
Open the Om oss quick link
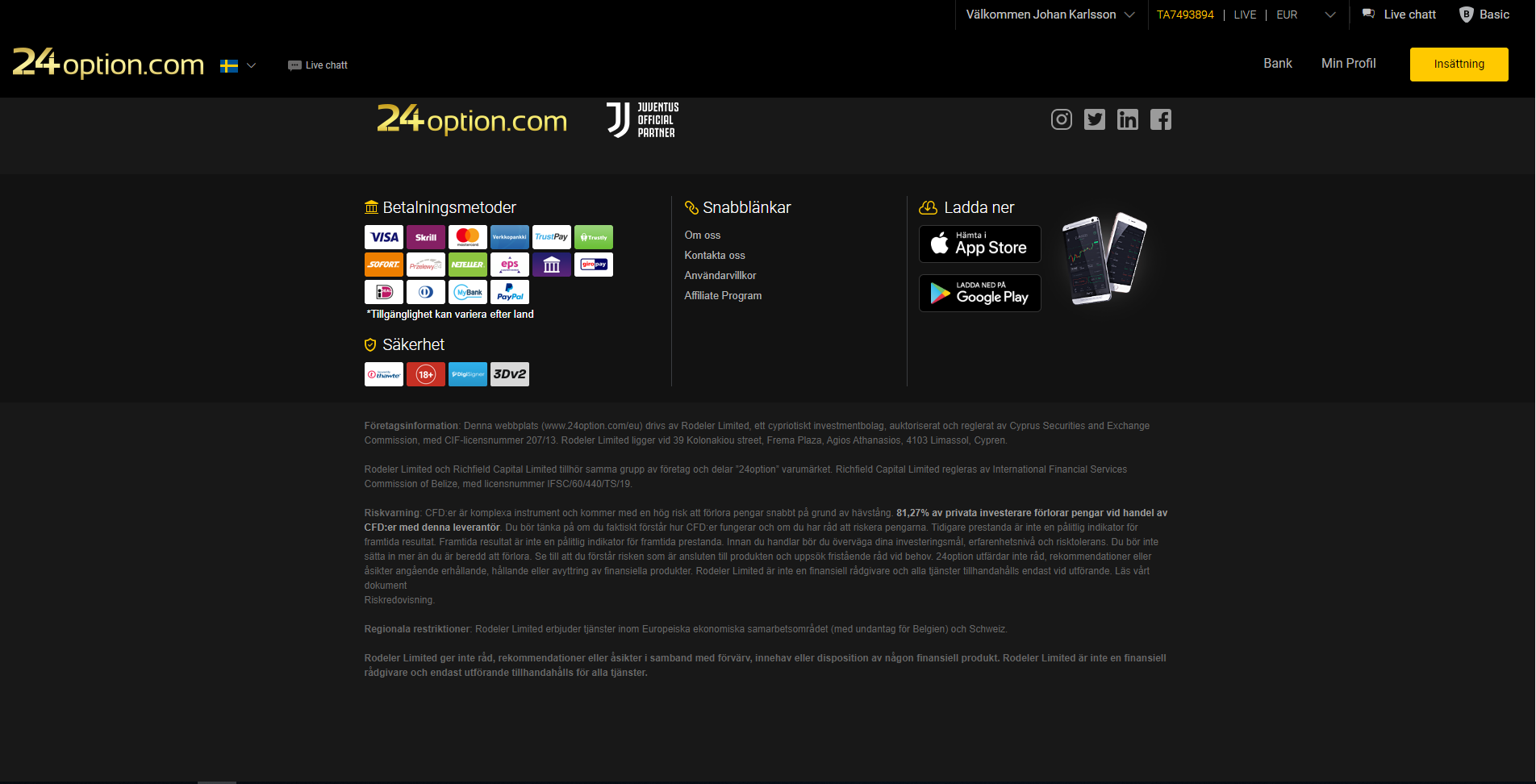(x=703, y=236)
